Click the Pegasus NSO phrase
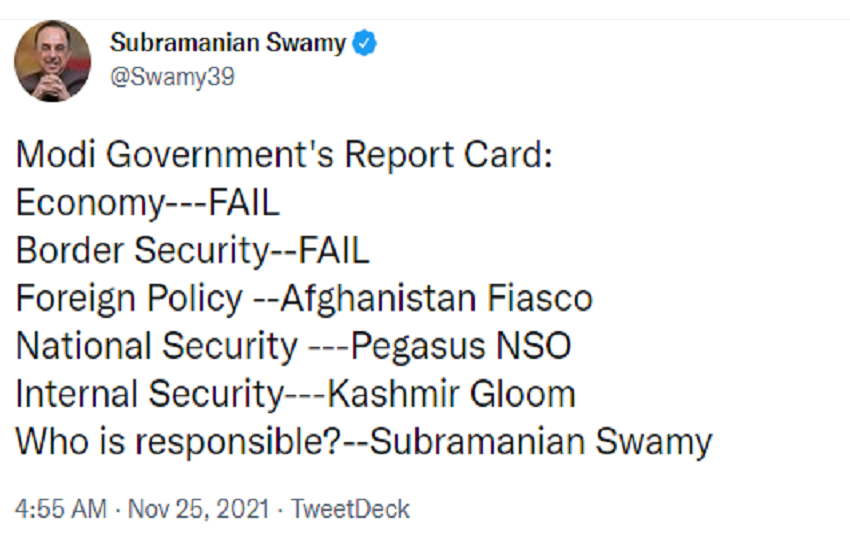 (x=461, y=347)
